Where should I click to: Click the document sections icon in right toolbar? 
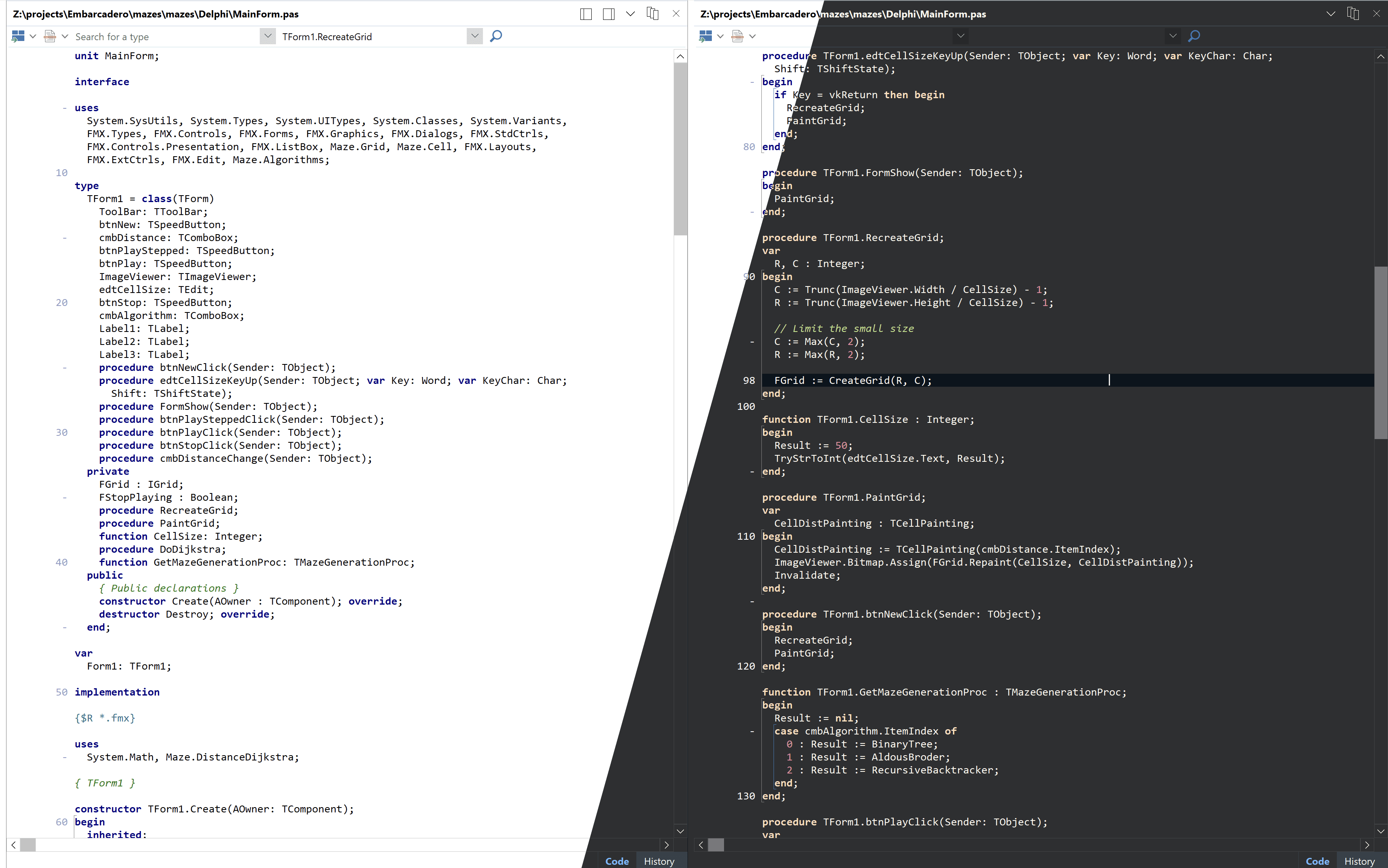(738, 36)
